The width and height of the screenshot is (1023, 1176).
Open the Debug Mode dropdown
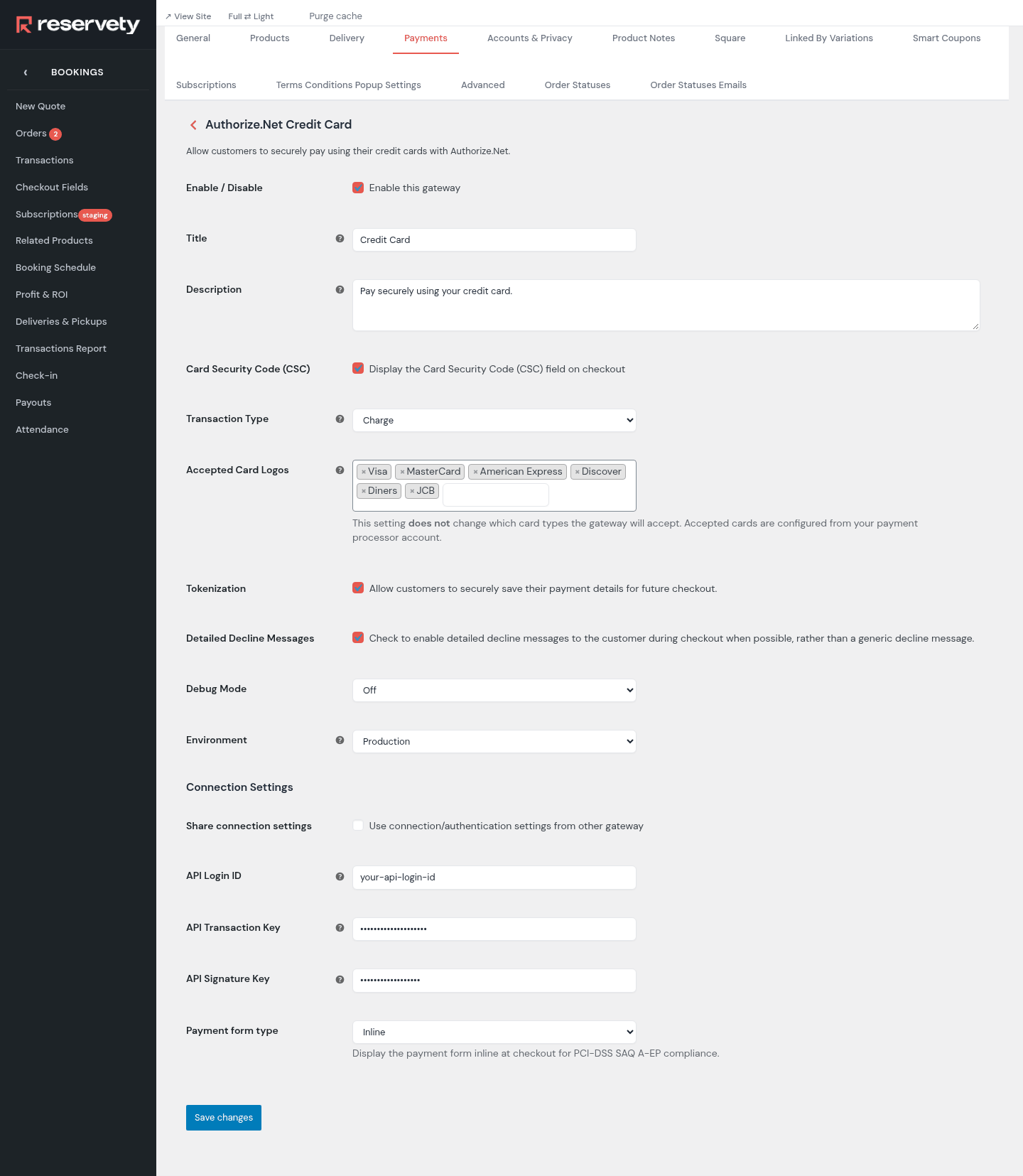(494, 690)
